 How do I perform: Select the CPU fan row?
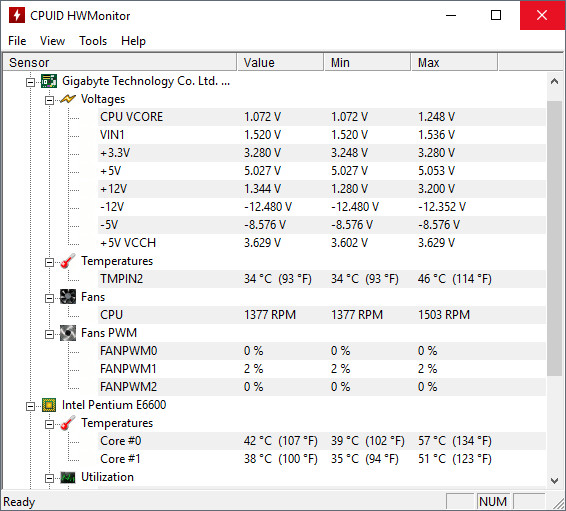coord(322,315)
